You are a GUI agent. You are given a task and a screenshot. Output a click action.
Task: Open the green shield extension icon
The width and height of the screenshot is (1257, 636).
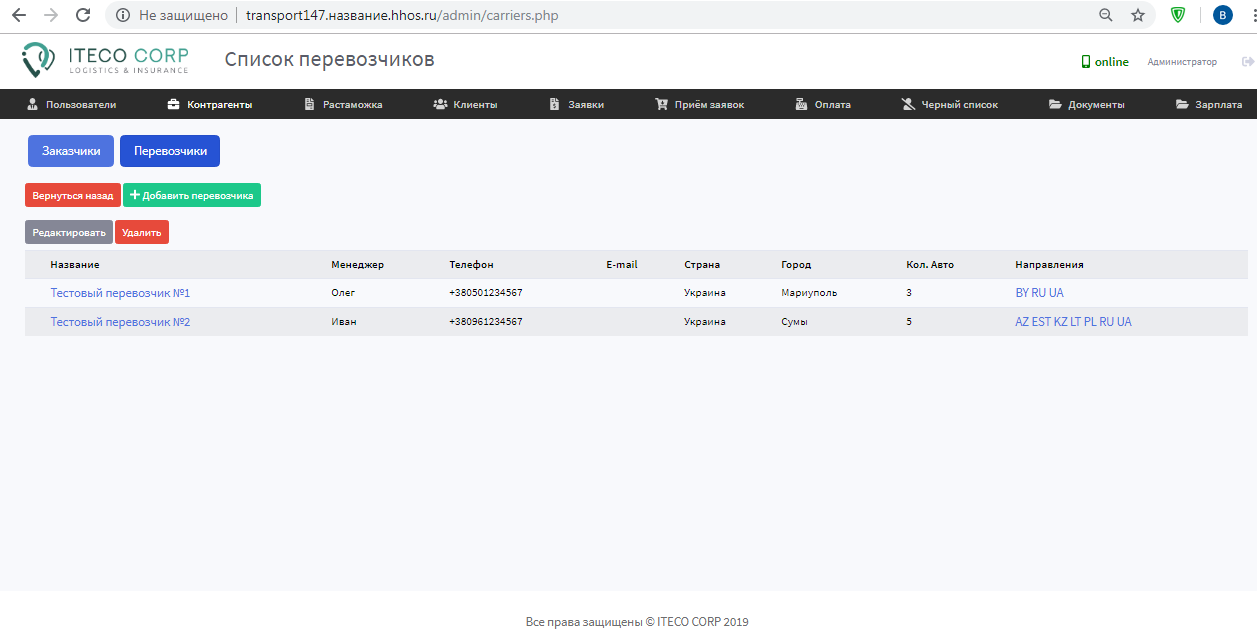[x=1179, y=15]
